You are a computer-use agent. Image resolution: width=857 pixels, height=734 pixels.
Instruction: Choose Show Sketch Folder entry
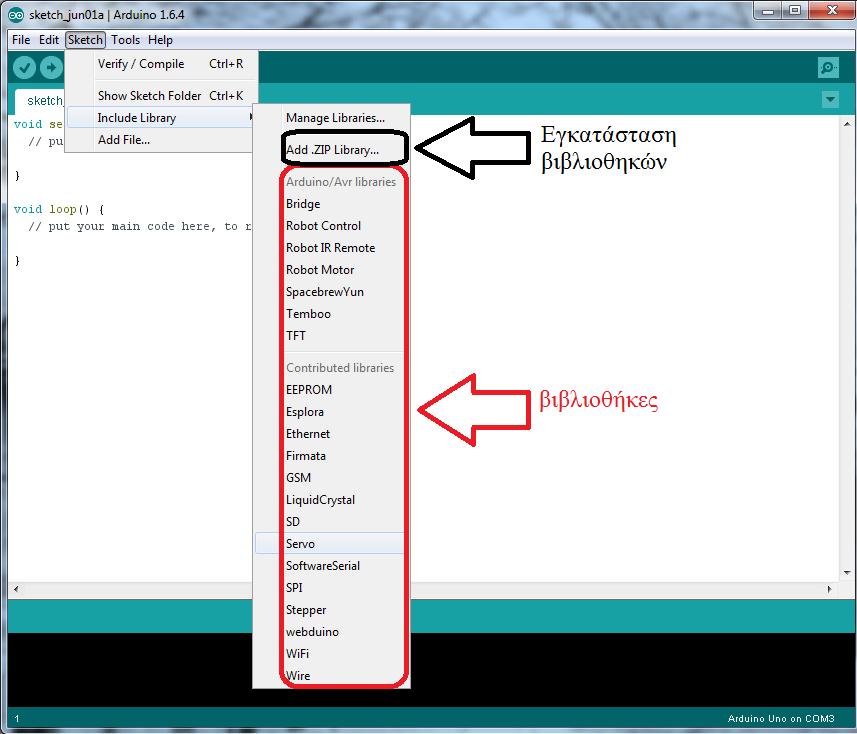click(x=161, y=96)
